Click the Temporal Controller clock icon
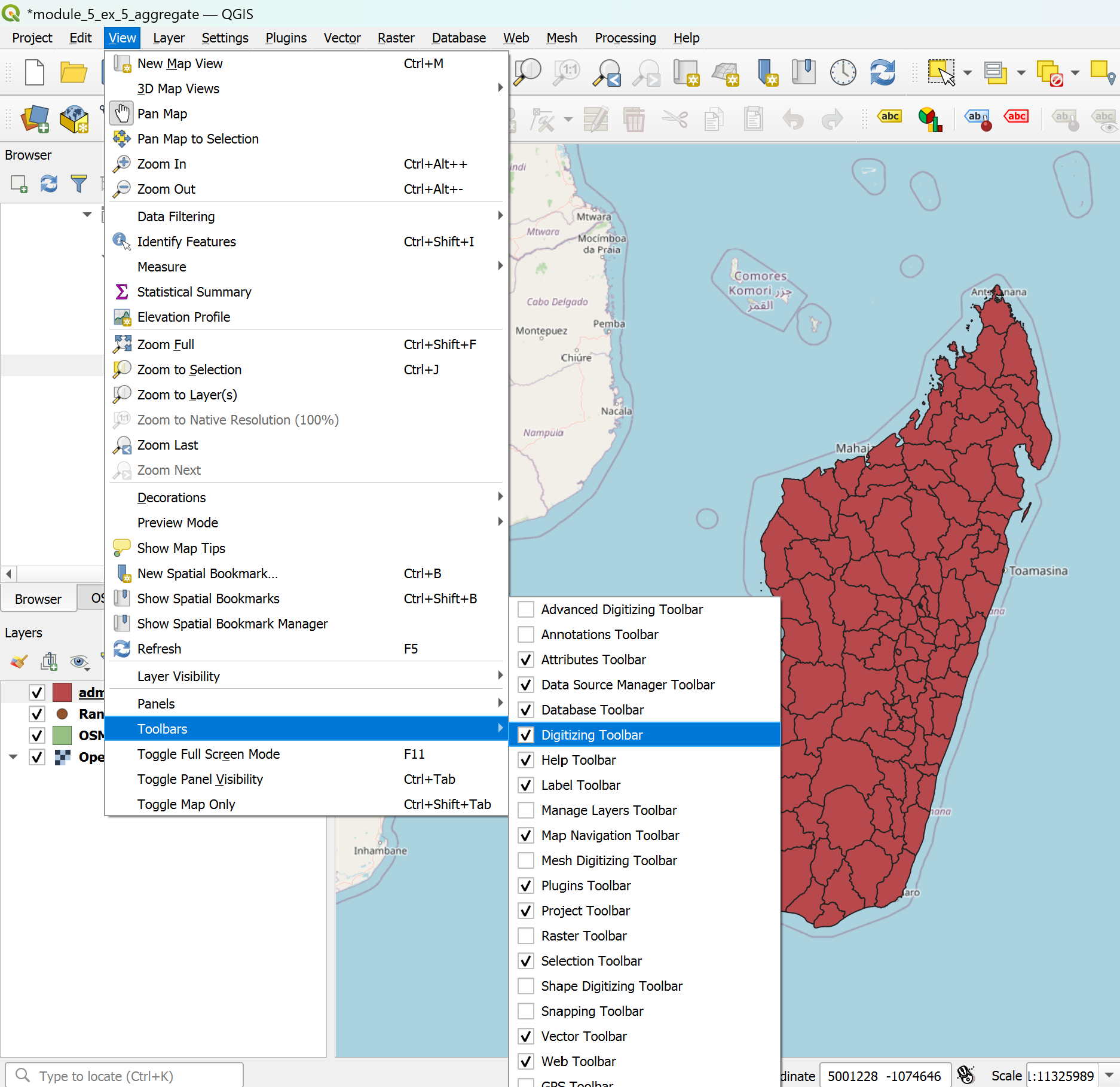 pos(843,73)
